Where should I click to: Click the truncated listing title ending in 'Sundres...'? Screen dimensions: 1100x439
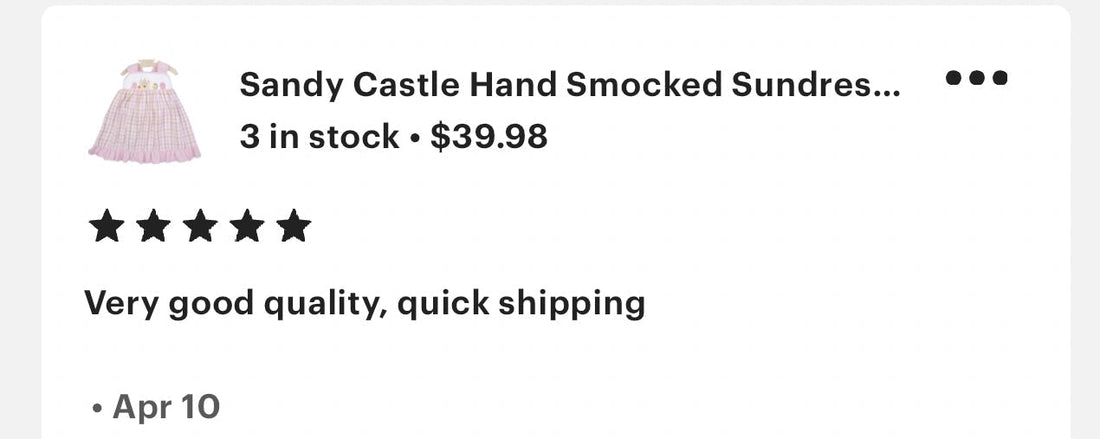570,86
